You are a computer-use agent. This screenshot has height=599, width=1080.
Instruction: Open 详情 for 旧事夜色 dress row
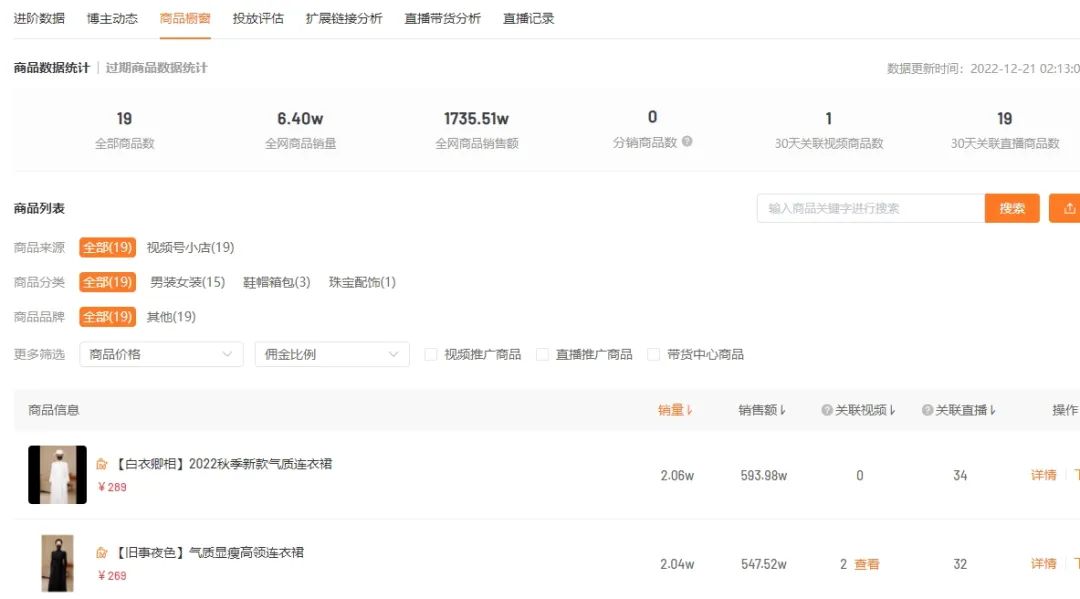[1043, 564]
